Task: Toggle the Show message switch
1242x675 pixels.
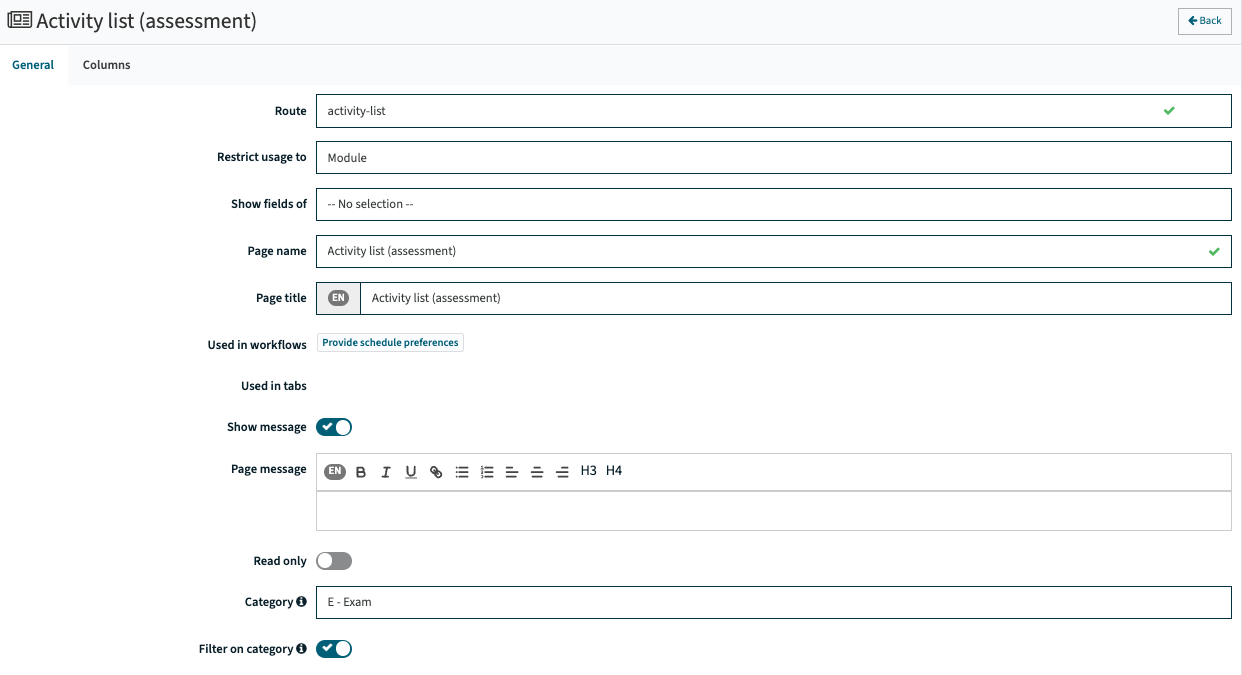Action: (334, 427)
